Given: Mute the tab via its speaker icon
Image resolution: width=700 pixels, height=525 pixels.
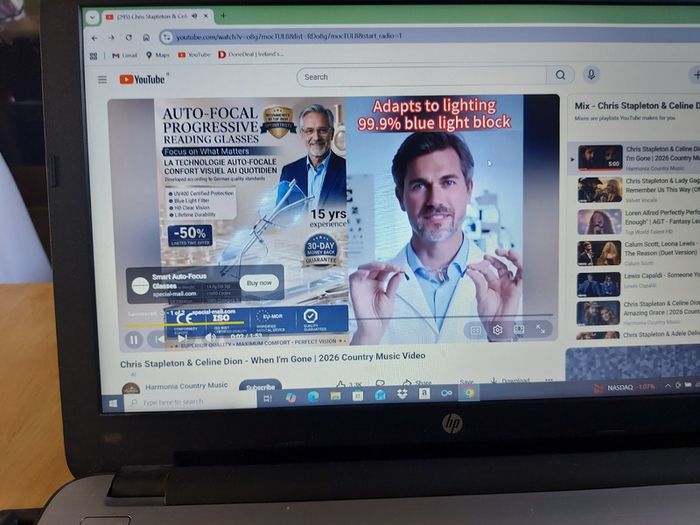Looking at the screenshot, I should [x=195, y=16].
